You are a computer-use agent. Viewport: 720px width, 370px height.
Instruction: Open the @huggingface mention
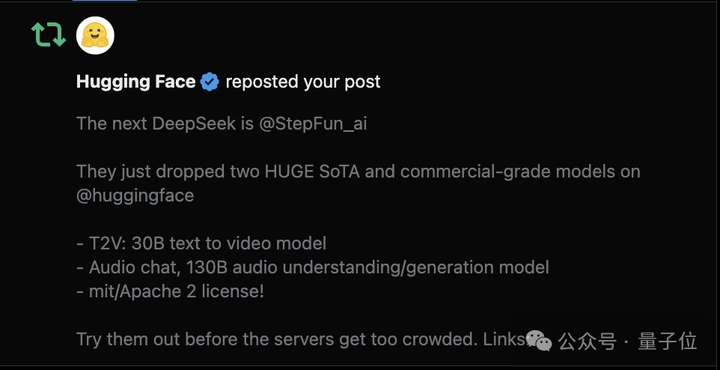pos(135,196)
